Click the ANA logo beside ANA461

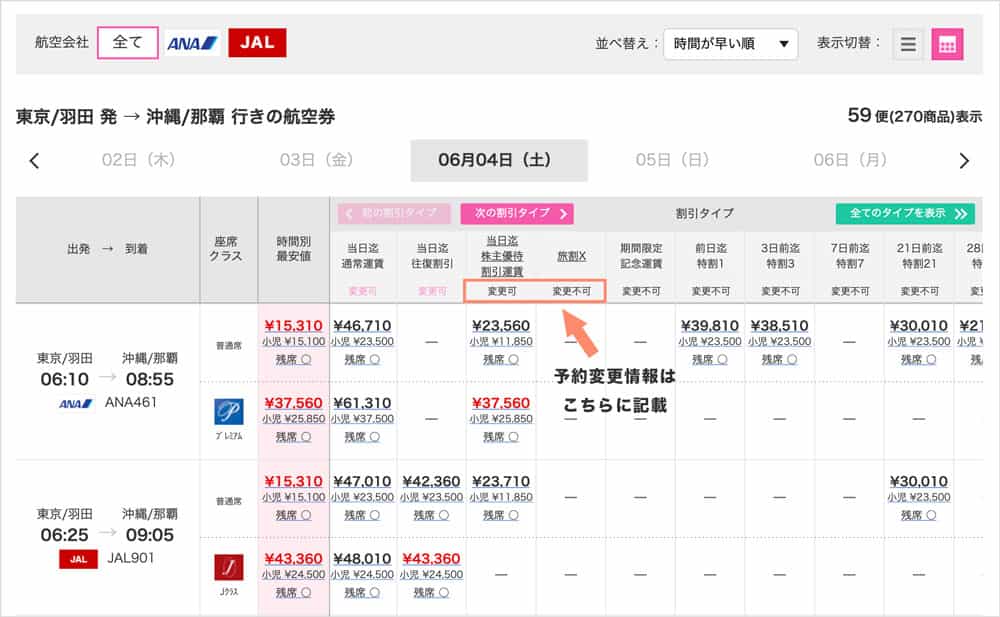pyautogui.click(x=76, y=403)
